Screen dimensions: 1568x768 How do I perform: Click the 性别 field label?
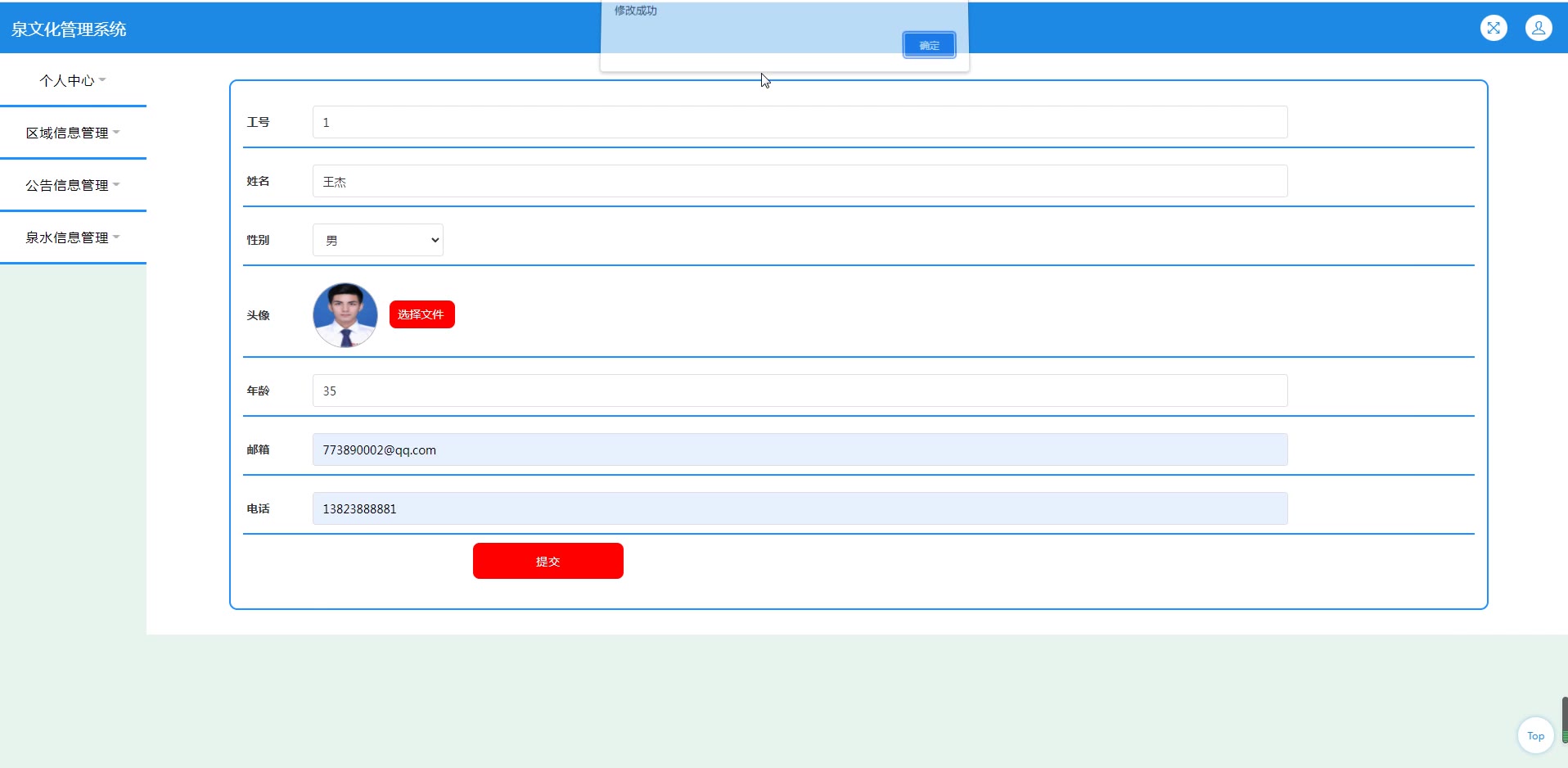(258, 240)
